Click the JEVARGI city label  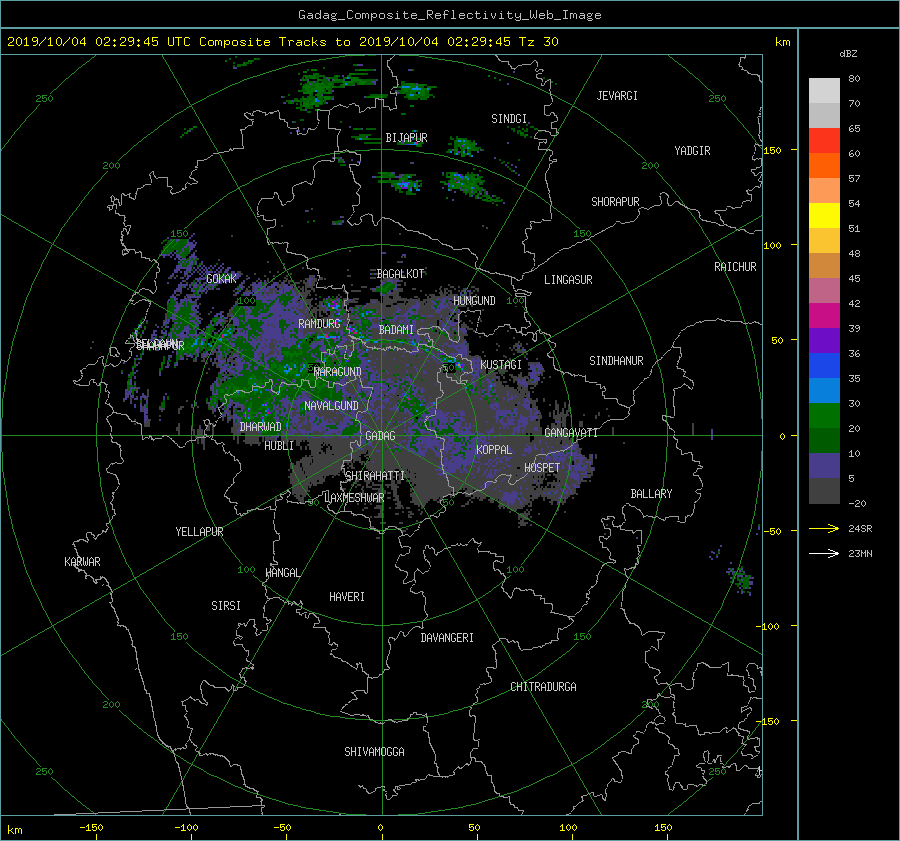[617, 96]
